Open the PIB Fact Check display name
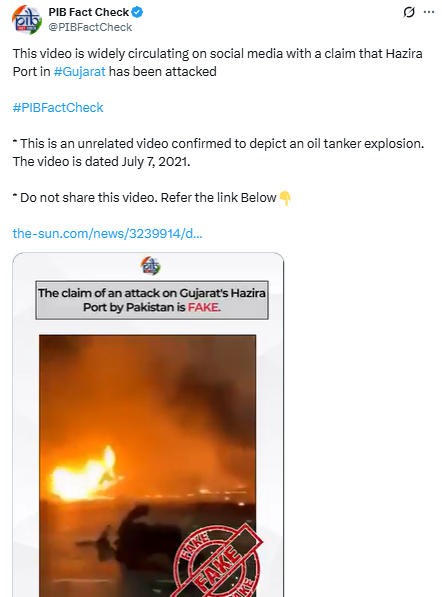 [x=89, y=12]
